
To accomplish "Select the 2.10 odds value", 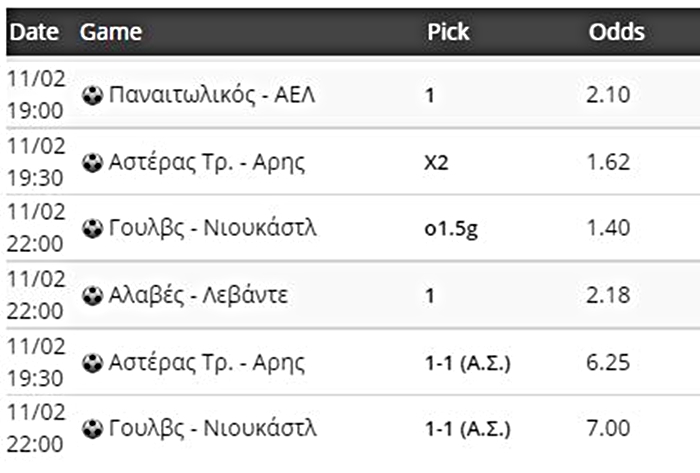I will pos(608,96).
